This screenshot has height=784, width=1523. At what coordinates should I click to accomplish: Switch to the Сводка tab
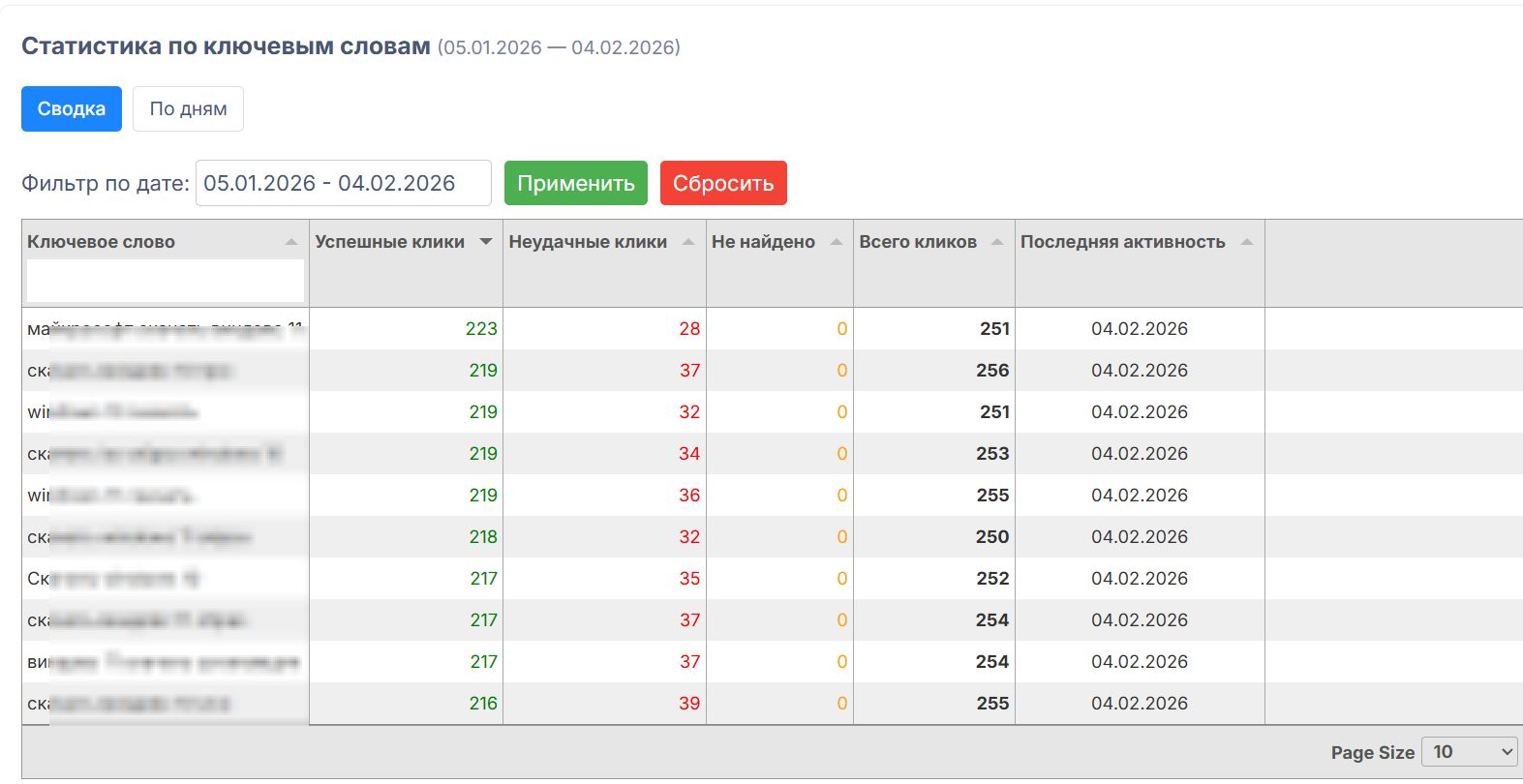tap(72, 108)
